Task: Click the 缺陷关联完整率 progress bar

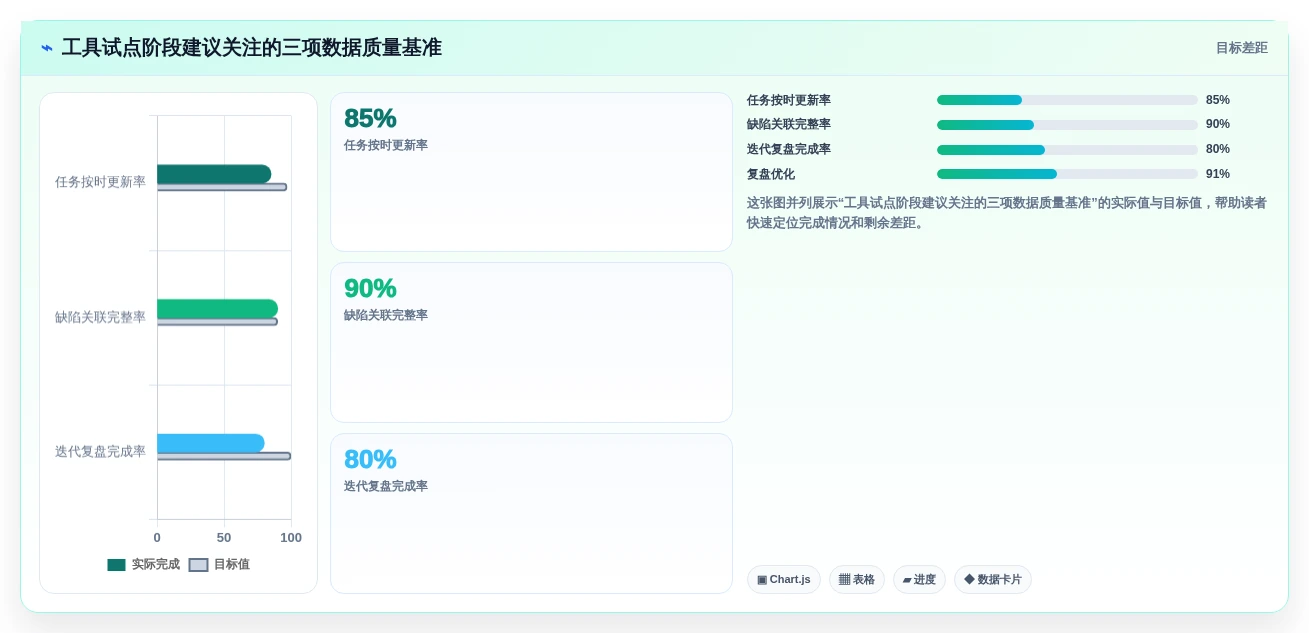Action: tap(1067, 125)
